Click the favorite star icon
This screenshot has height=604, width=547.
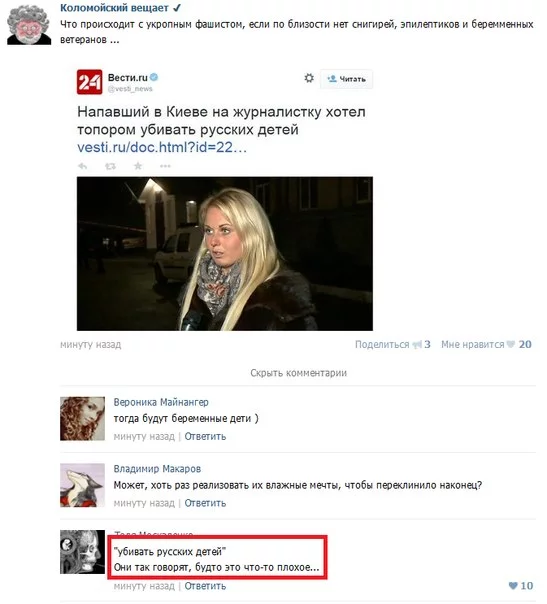[138, 166]
